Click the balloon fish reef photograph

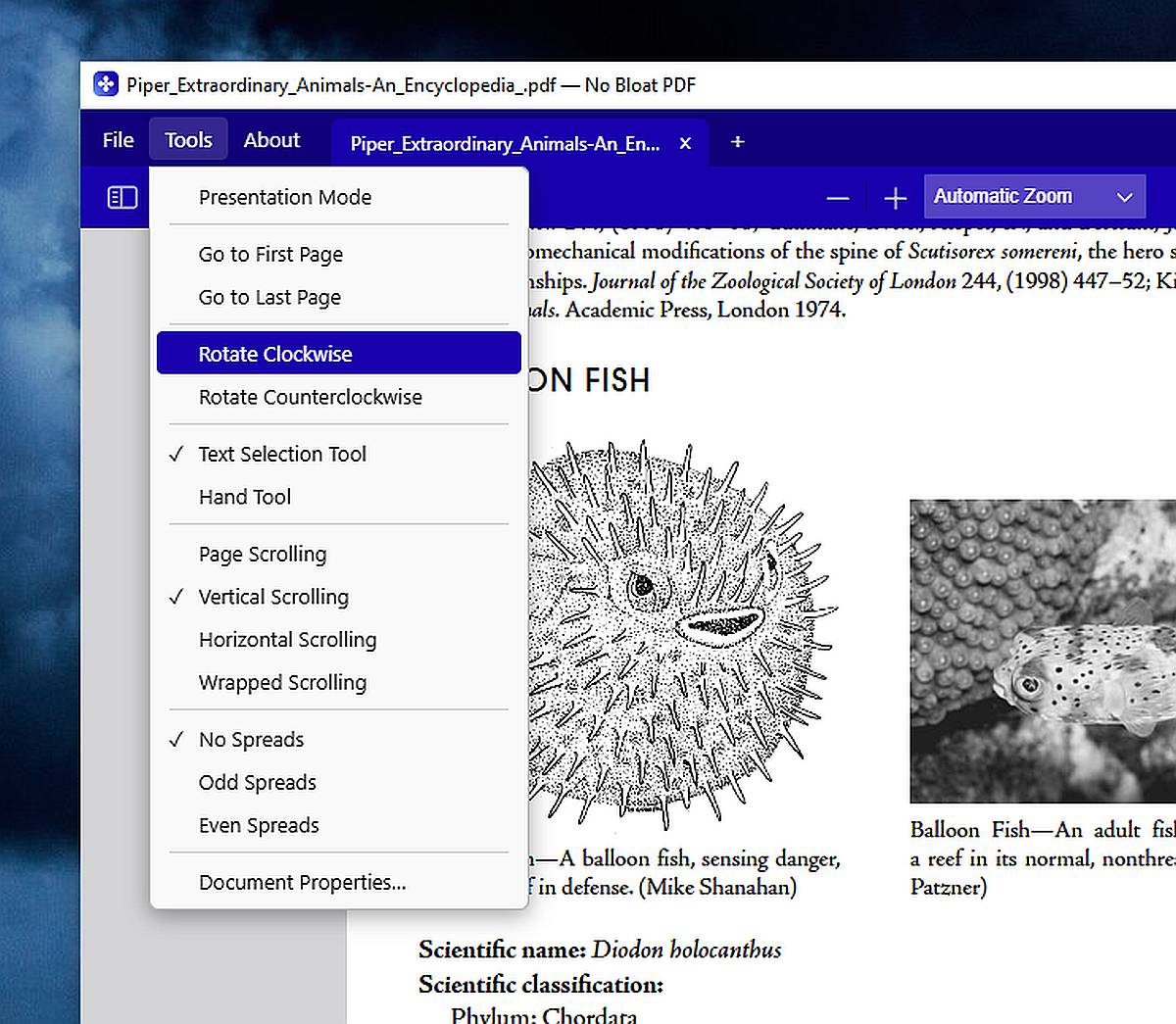1043,652
